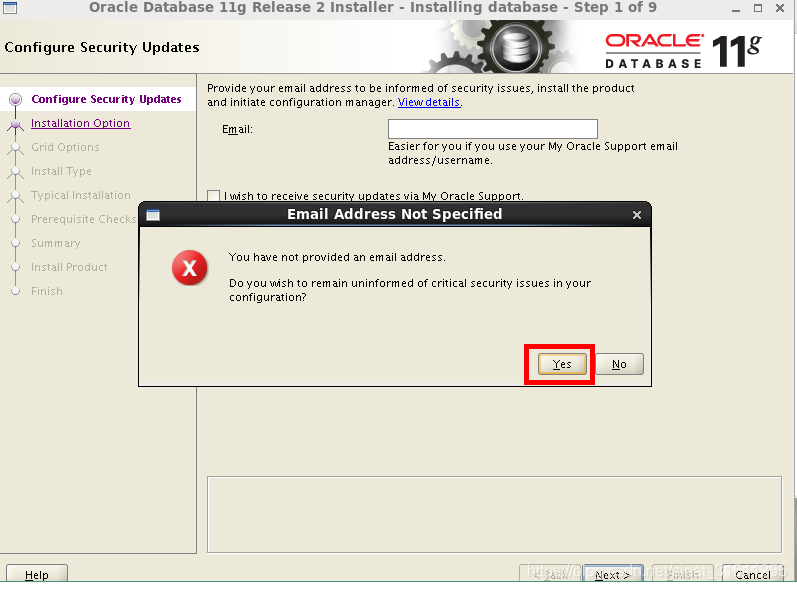Close the Email Address Not Specified dialog
The image size is (797, 590).
[637, 215]
